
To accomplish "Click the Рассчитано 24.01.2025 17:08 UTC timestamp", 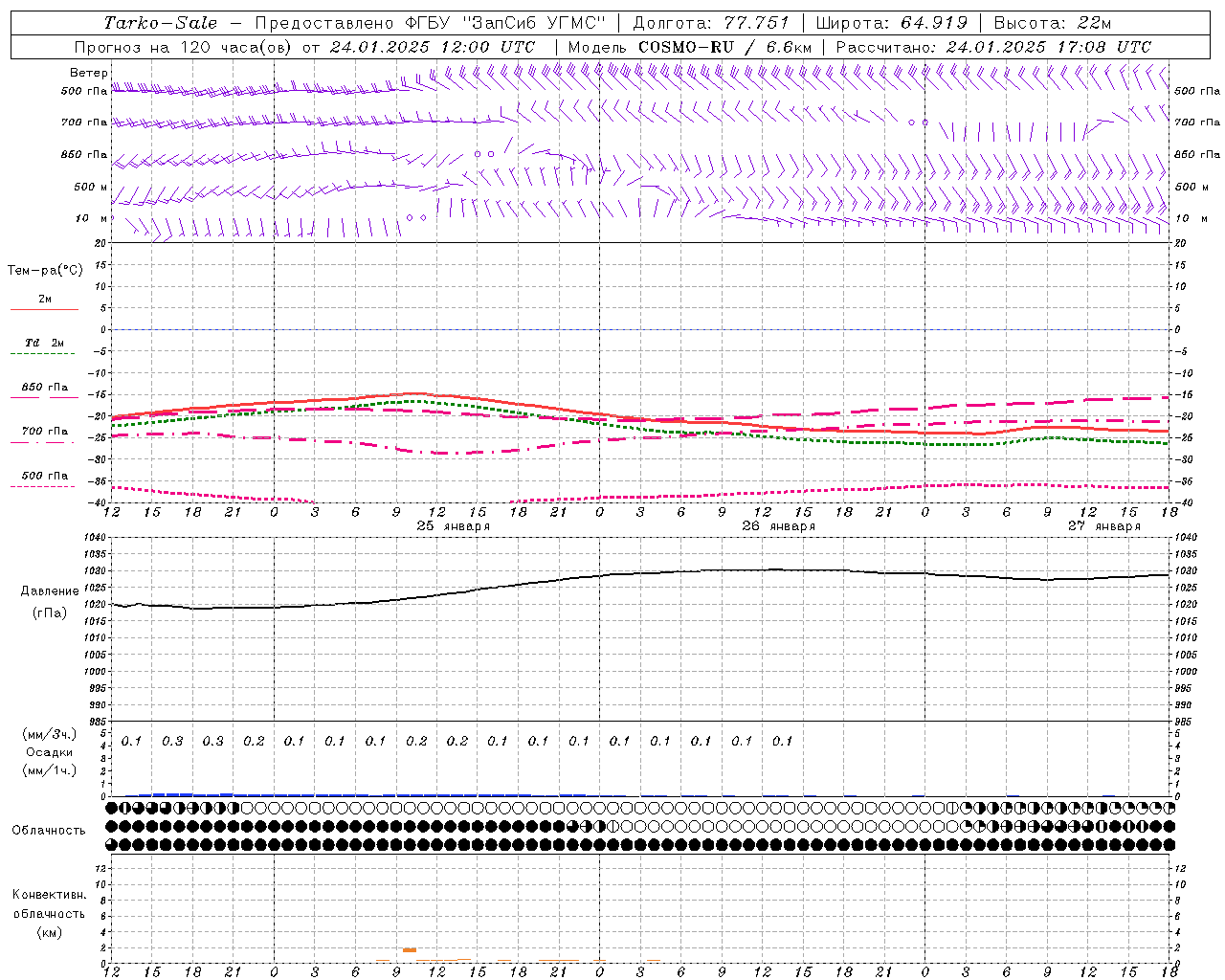I will click(x=993, y=47).
